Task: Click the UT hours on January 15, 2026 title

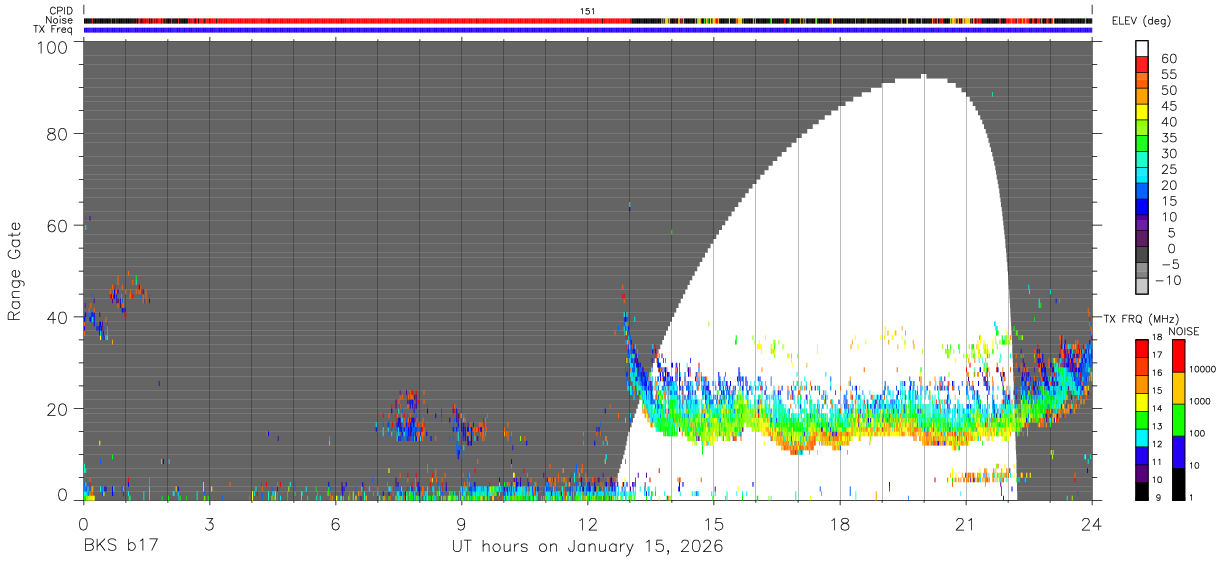Action: click(x=587, y=548)
